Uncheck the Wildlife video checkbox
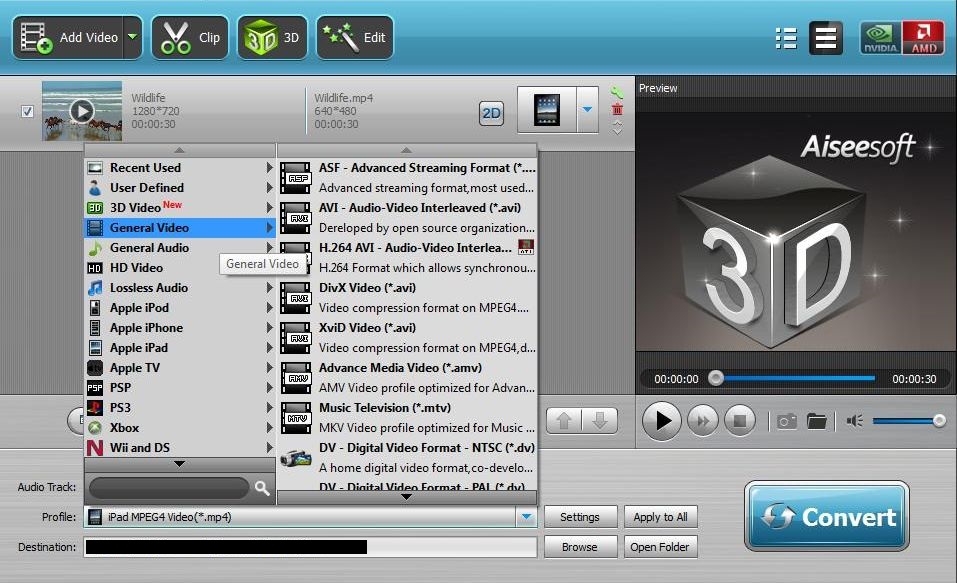 pos(27,111)
